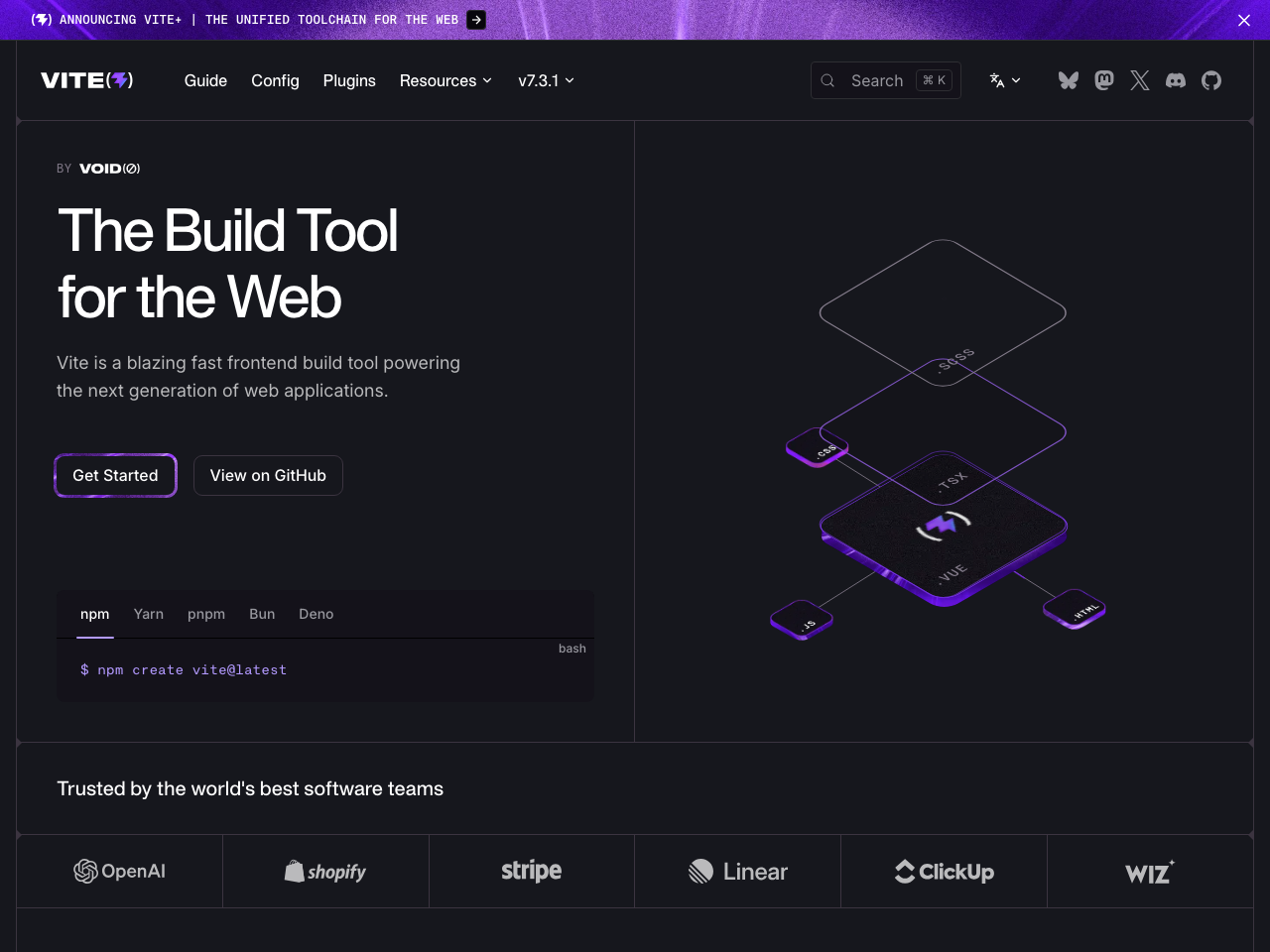
Task: Open the search magnifier in the navbar
Action: pyautogui.click(x=827, y=80)
